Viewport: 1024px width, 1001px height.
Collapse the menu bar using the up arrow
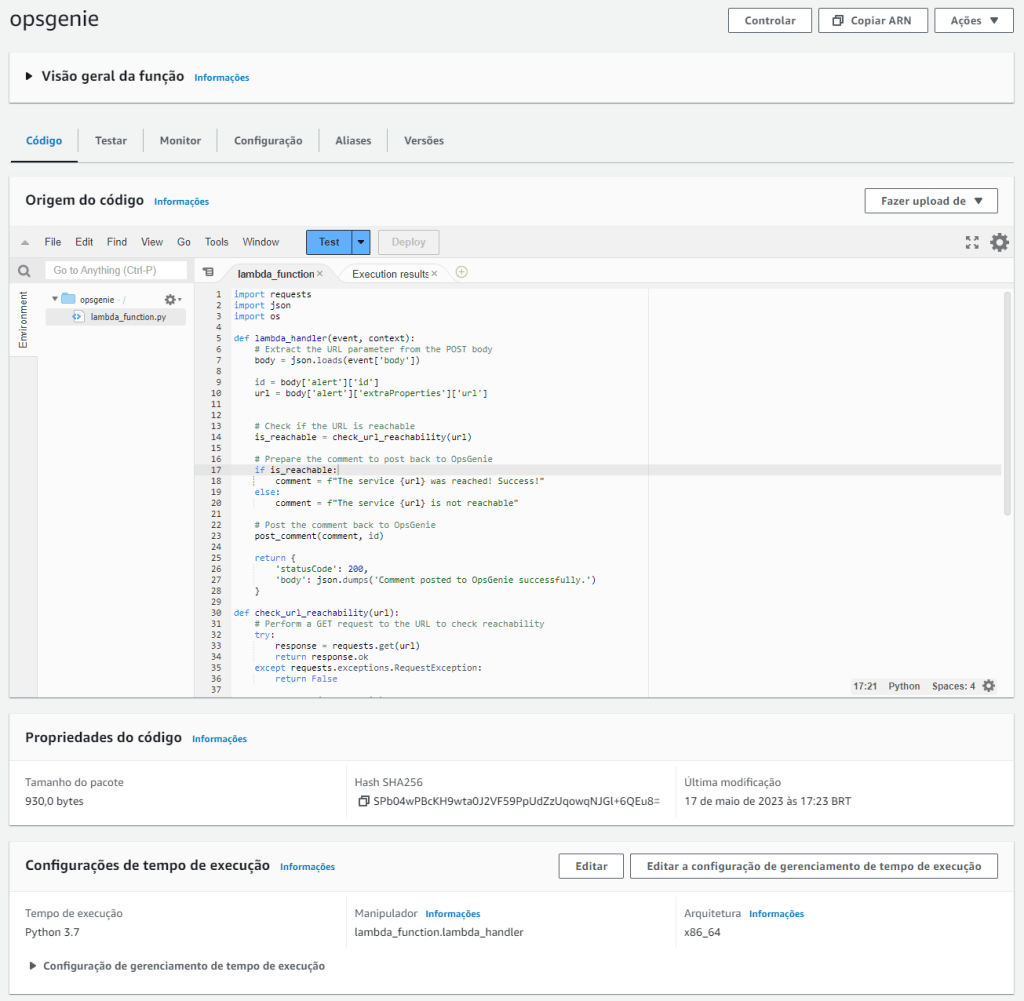point(25,243)
